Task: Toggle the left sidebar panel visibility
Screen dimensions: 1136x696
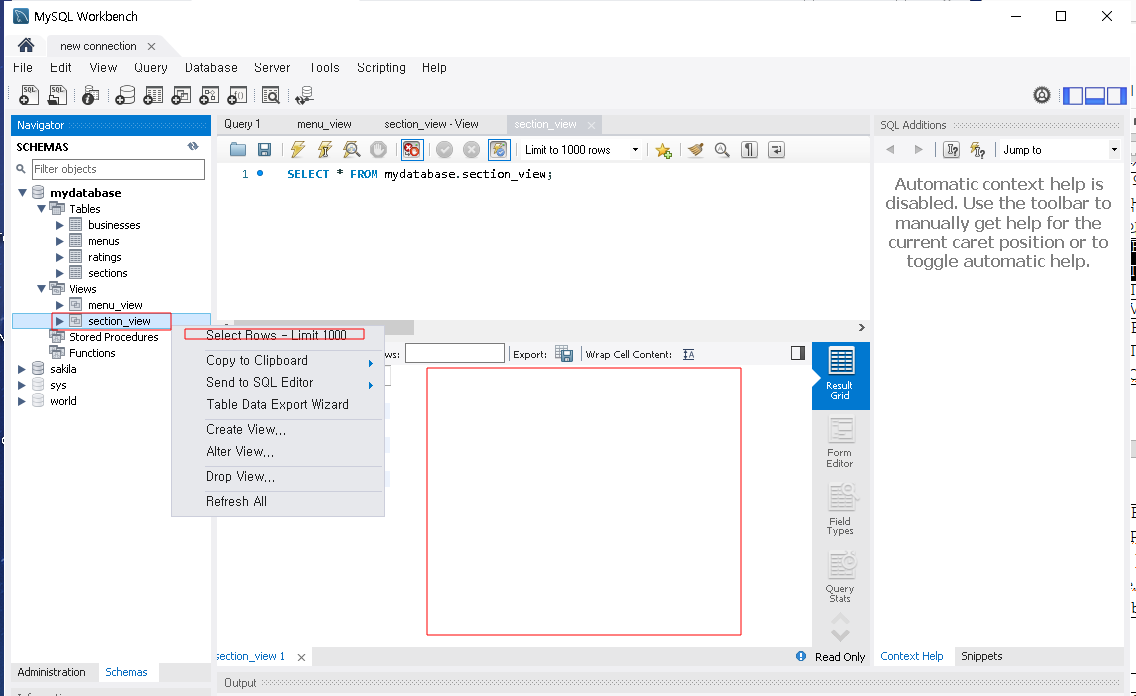Action: [x=1072, y=95]
